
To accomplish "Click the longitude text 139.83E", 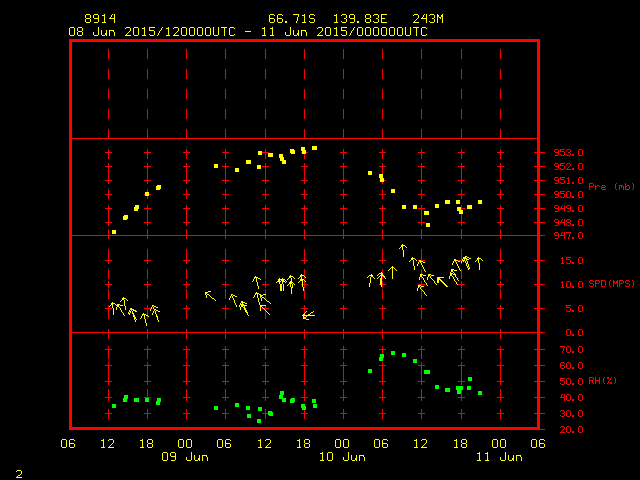I will (x=360, y=19).
